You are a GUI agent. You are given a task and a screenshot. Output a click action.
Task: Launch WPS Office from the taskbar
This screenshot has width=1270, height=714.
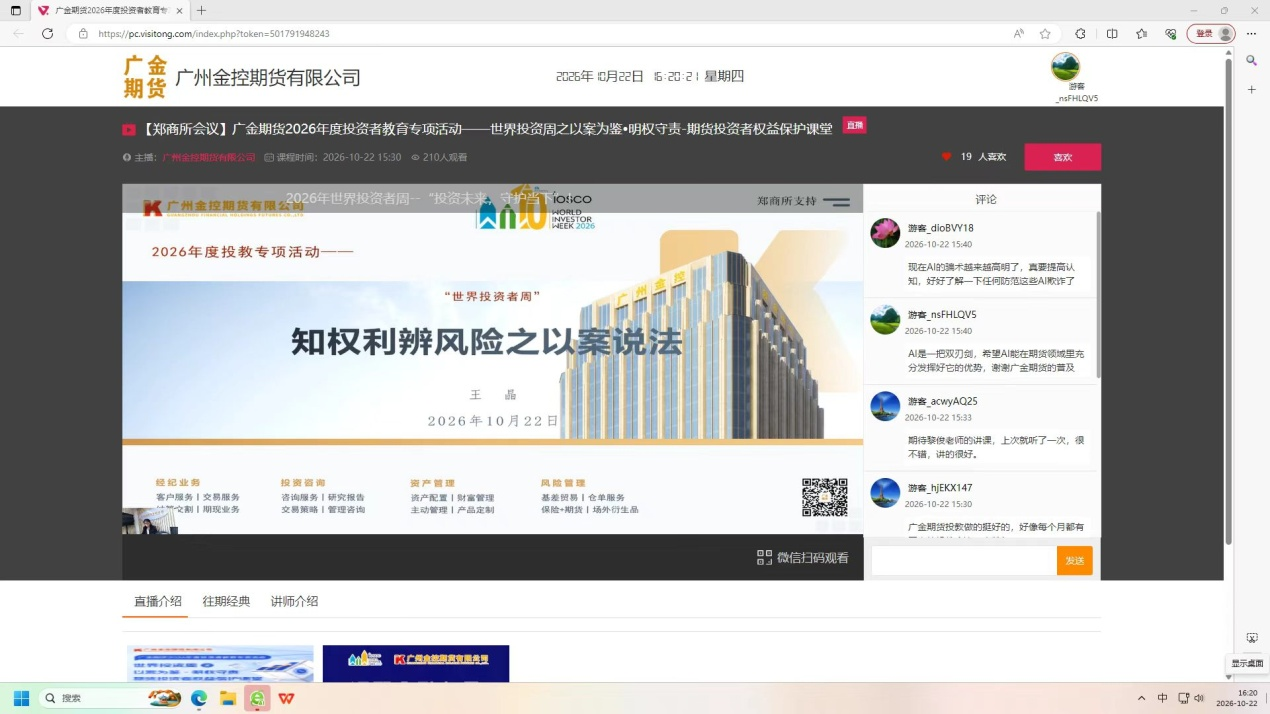[x=287, y=698]
